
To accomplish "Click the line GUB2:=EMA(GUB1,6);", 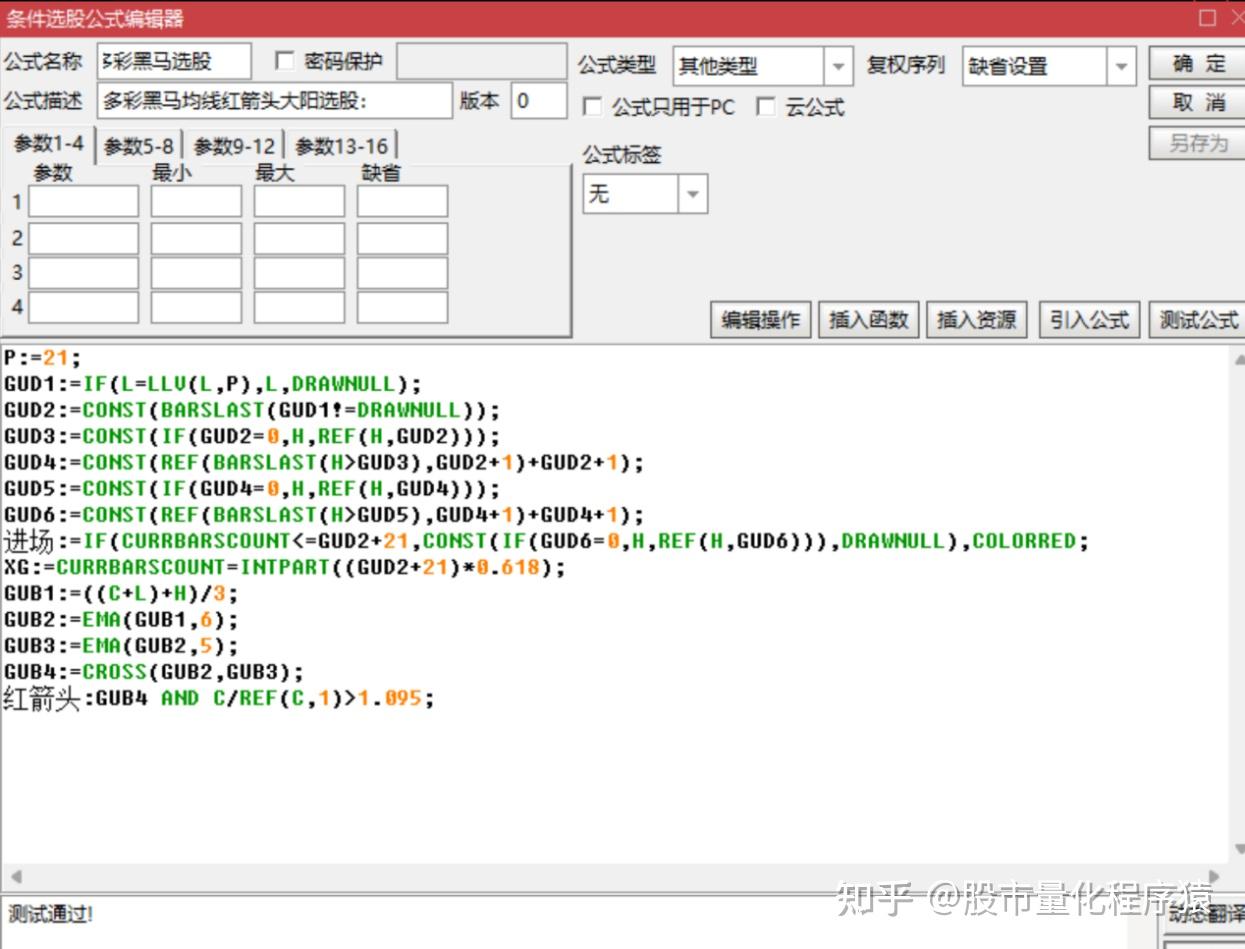I will click(x=120, y=620).
